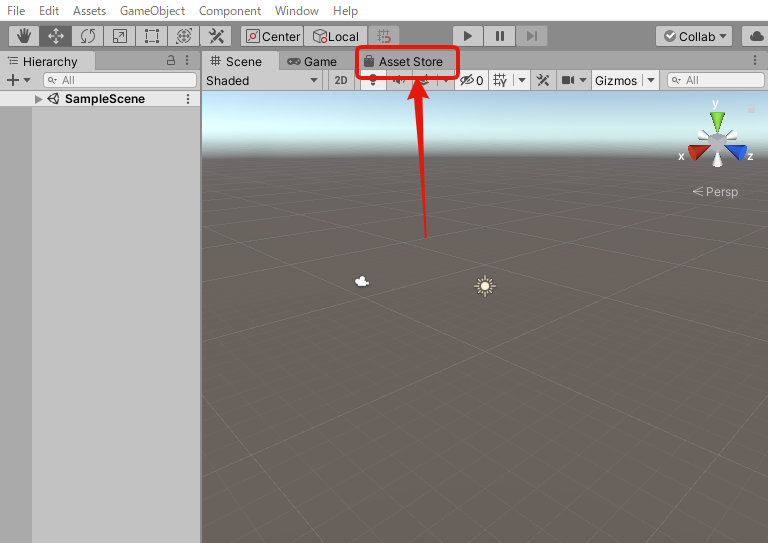The height and width of the screenshot is (543, 768).
Task: Toggle Gizmos button
Action: (x=616, y=80)
